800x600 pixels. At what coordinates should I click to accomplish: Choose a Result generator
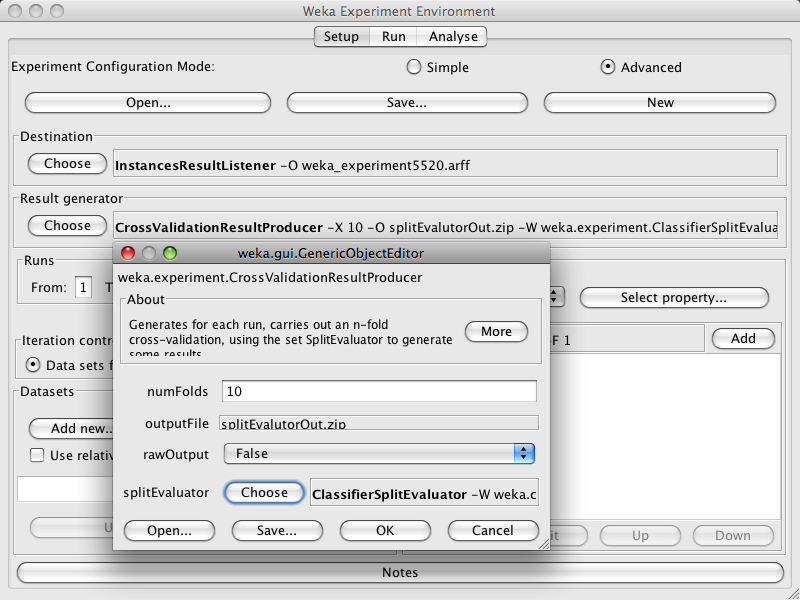tap(67, 226)
